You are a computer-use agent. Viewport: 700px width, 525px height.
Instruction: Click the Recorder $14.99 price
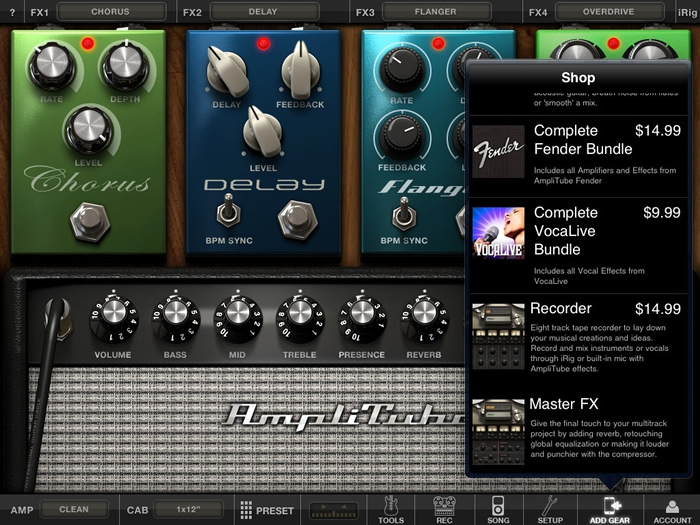click(x=658, y=309)
